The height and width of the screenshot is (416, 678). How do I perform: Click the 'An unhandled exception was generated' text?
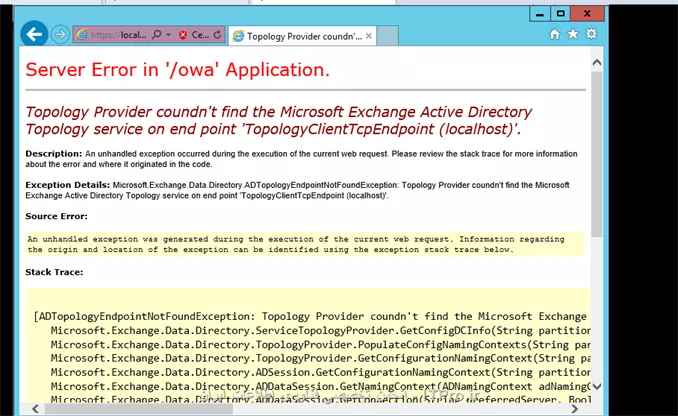coord(296,244)
